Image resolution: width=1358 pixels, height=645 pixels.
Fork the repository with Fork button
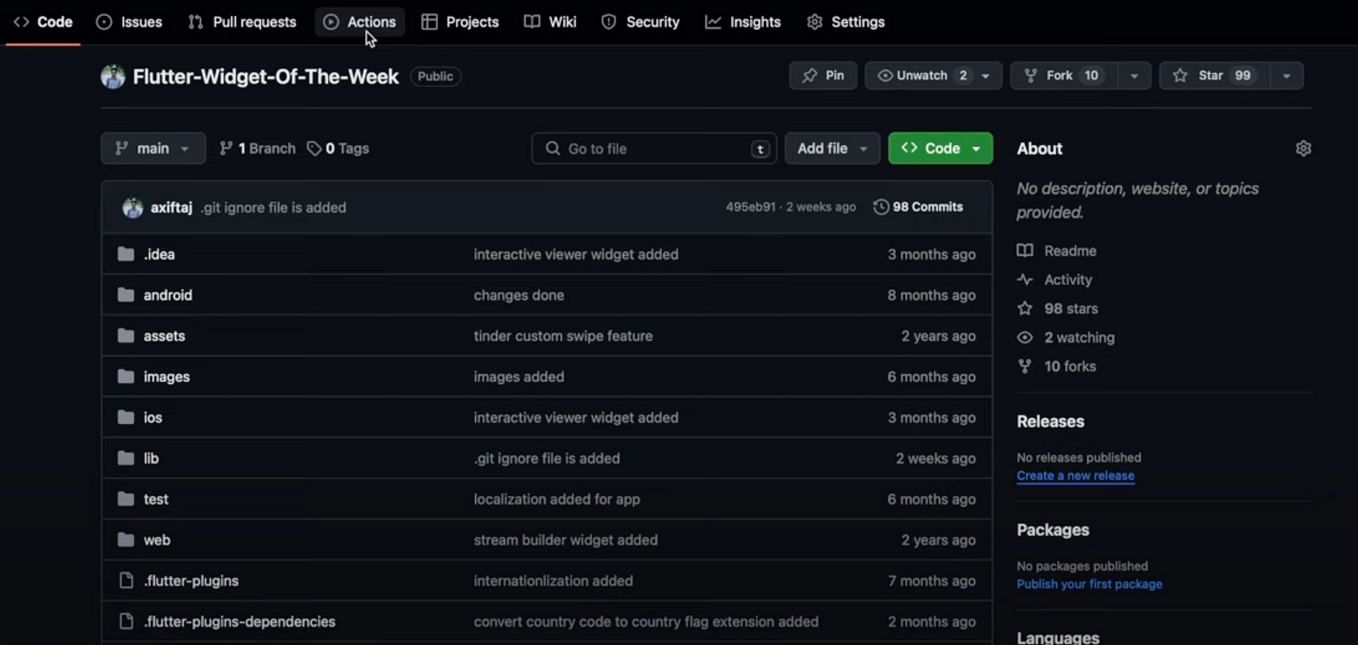(1063, 76)
